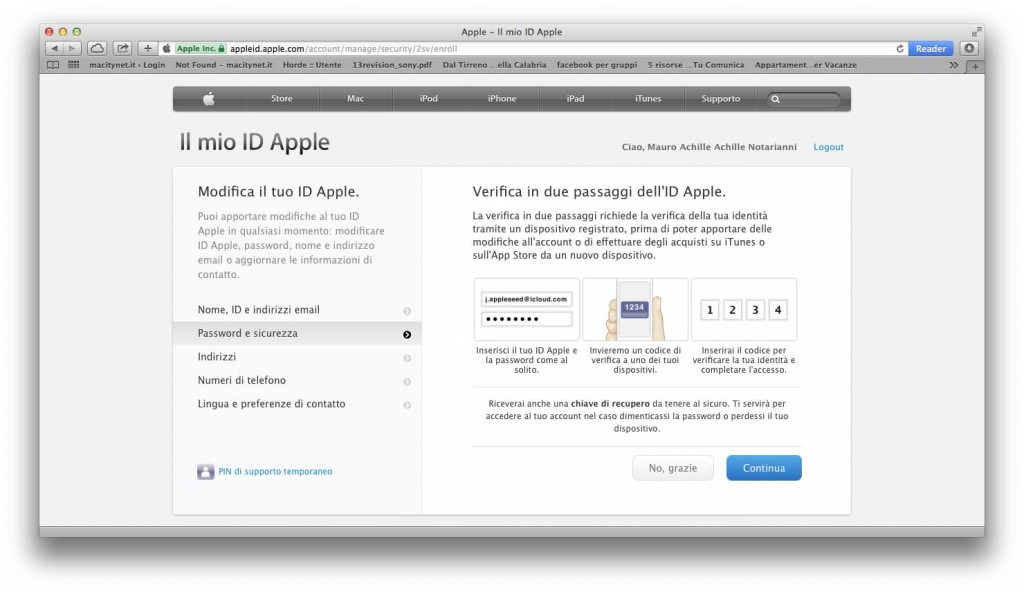Open Store tab in Apple nav
Viewport: 1024px width, 592px height.
[x=282, y=99]
